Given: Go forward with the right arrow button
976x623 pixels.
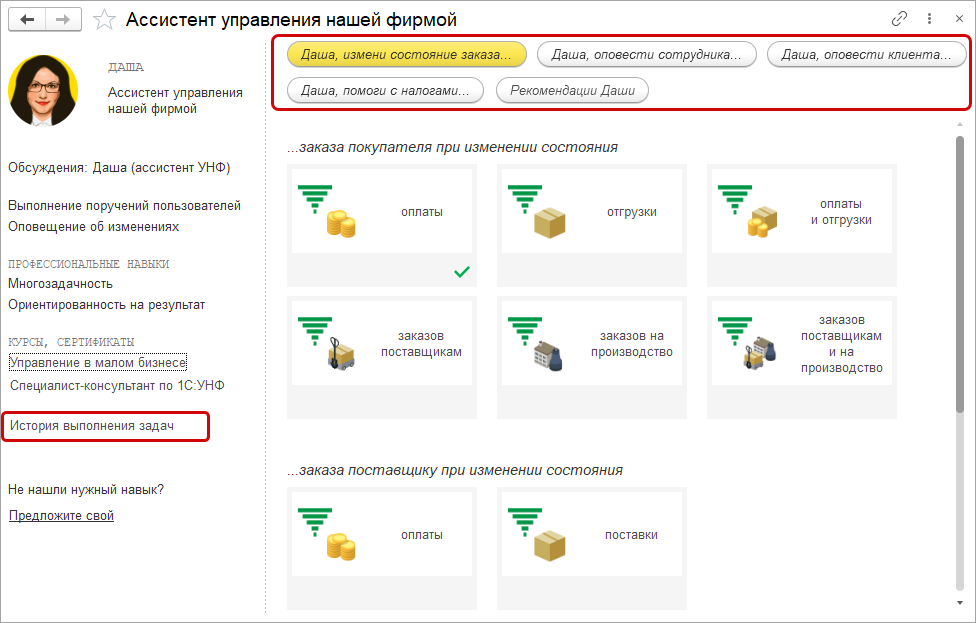Looking at the screenshot, I should pos(63,20).
